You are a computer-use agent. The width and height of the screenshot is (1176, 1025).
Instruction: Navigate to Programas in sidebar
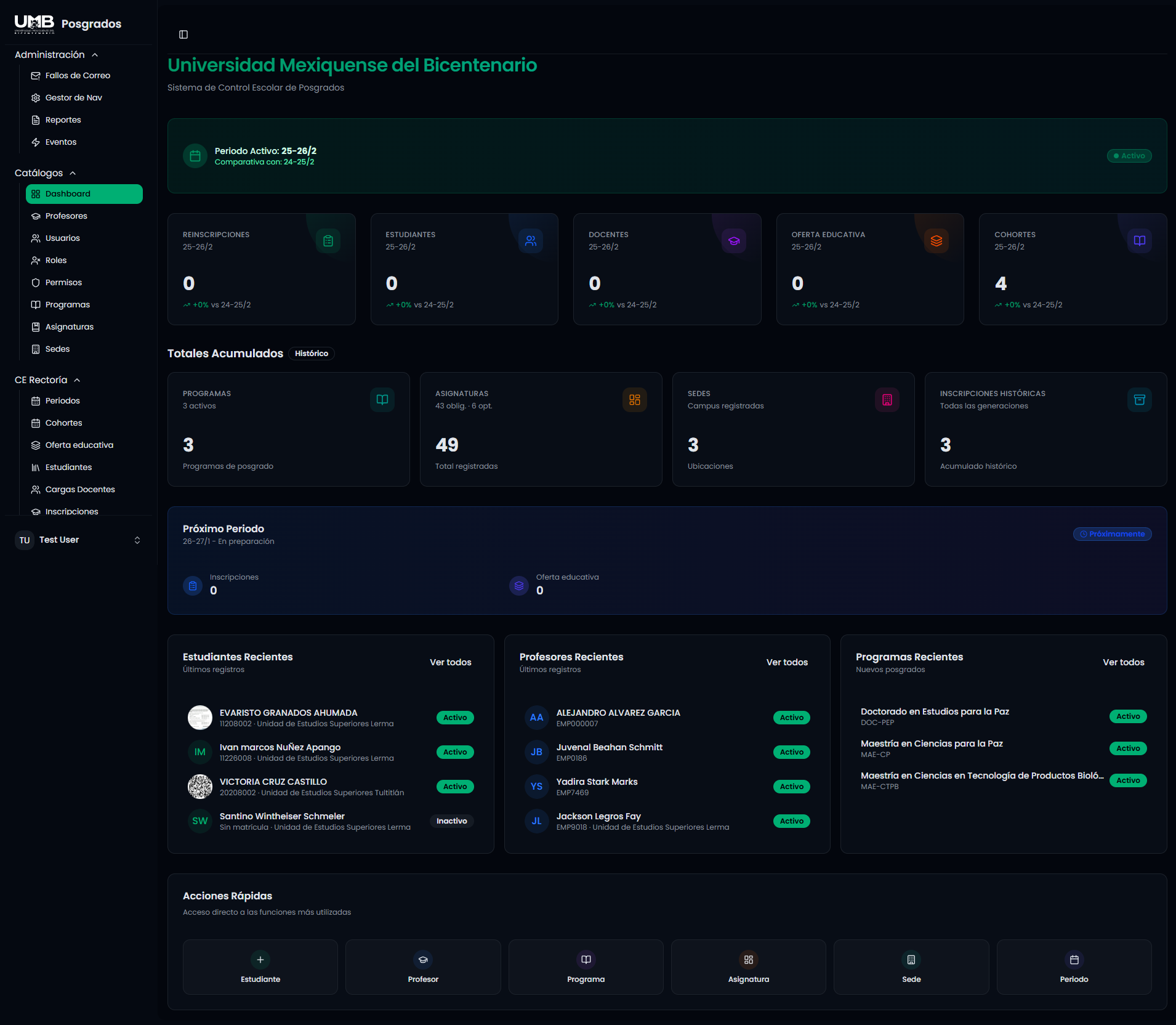point(84,305)
